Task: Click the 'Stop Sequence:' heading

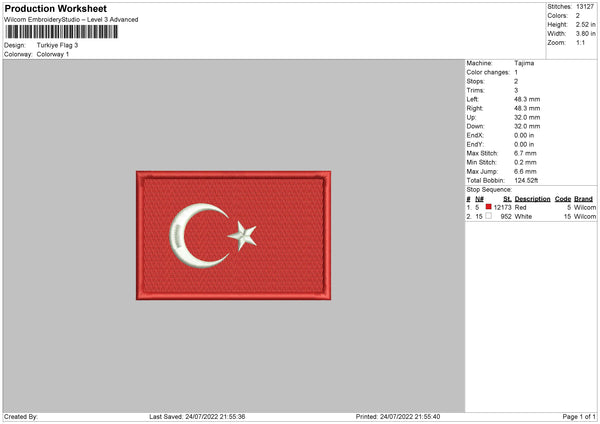Action: [489, 190]
